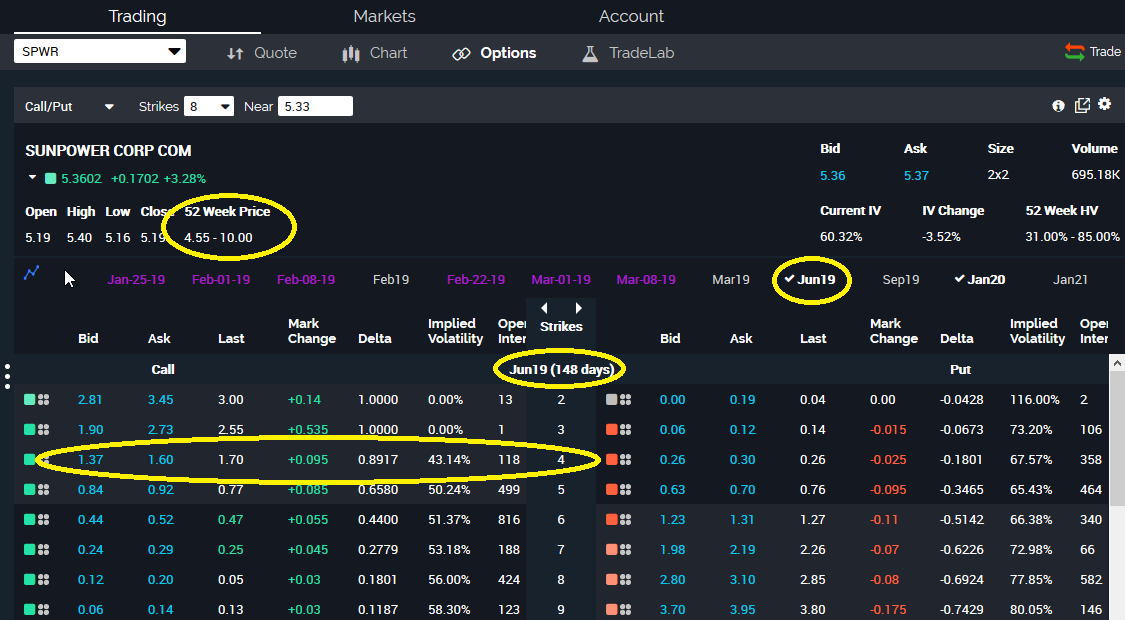
Task: Switch to the Chart view
Action: [x=375, y=53]
